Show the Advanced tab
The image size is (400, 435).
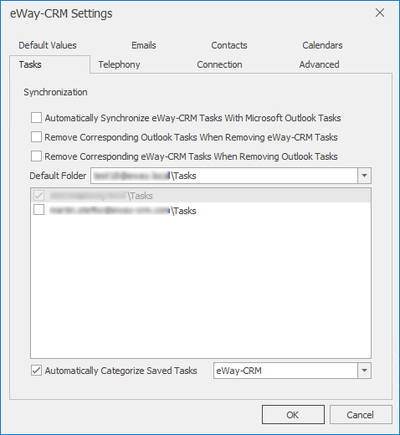[319, 65]
